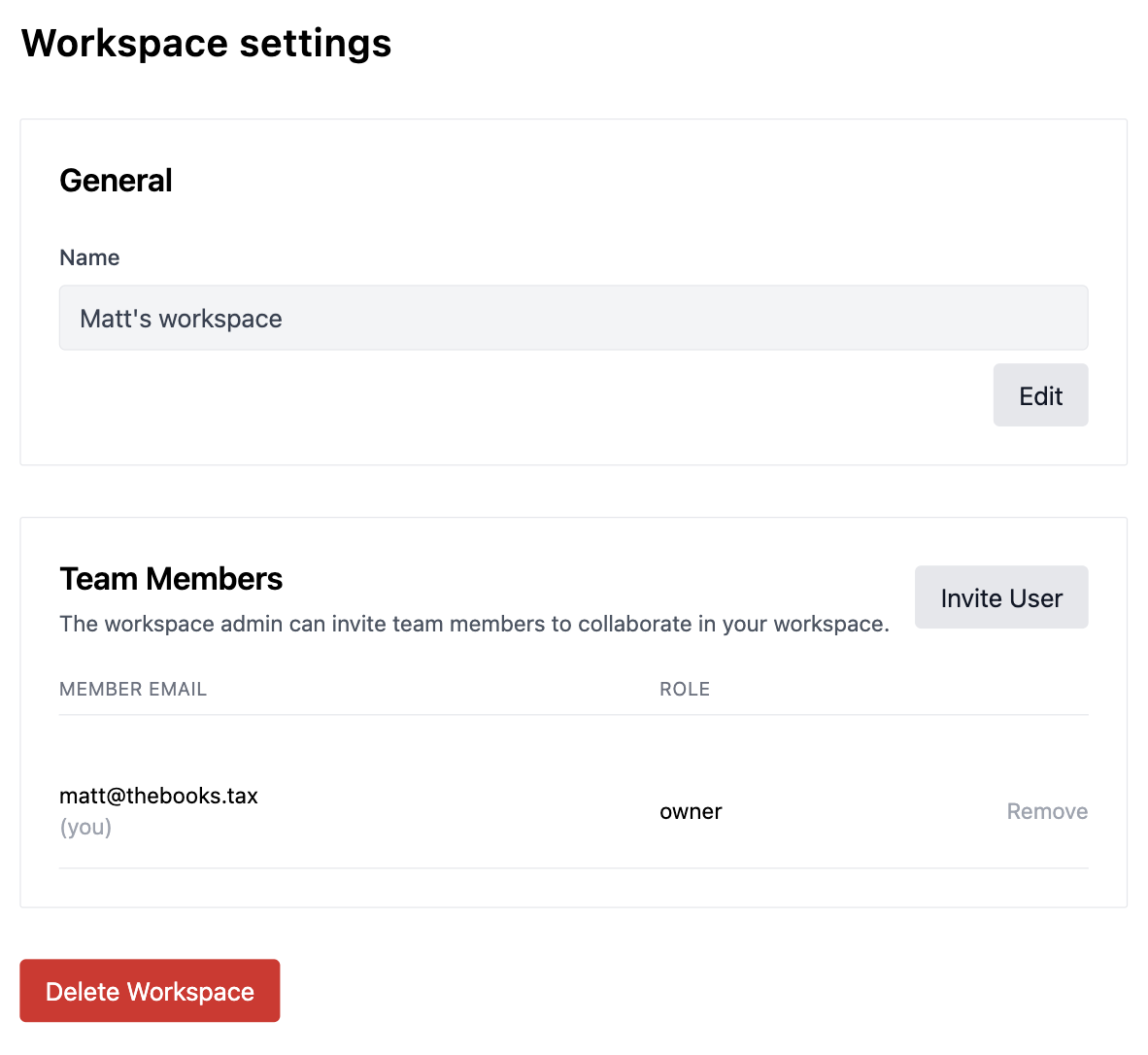Viewport: 1148px width, 1055px height.
Task: Click empty gap between General and Team cards
Action: [x=573, y=492]
